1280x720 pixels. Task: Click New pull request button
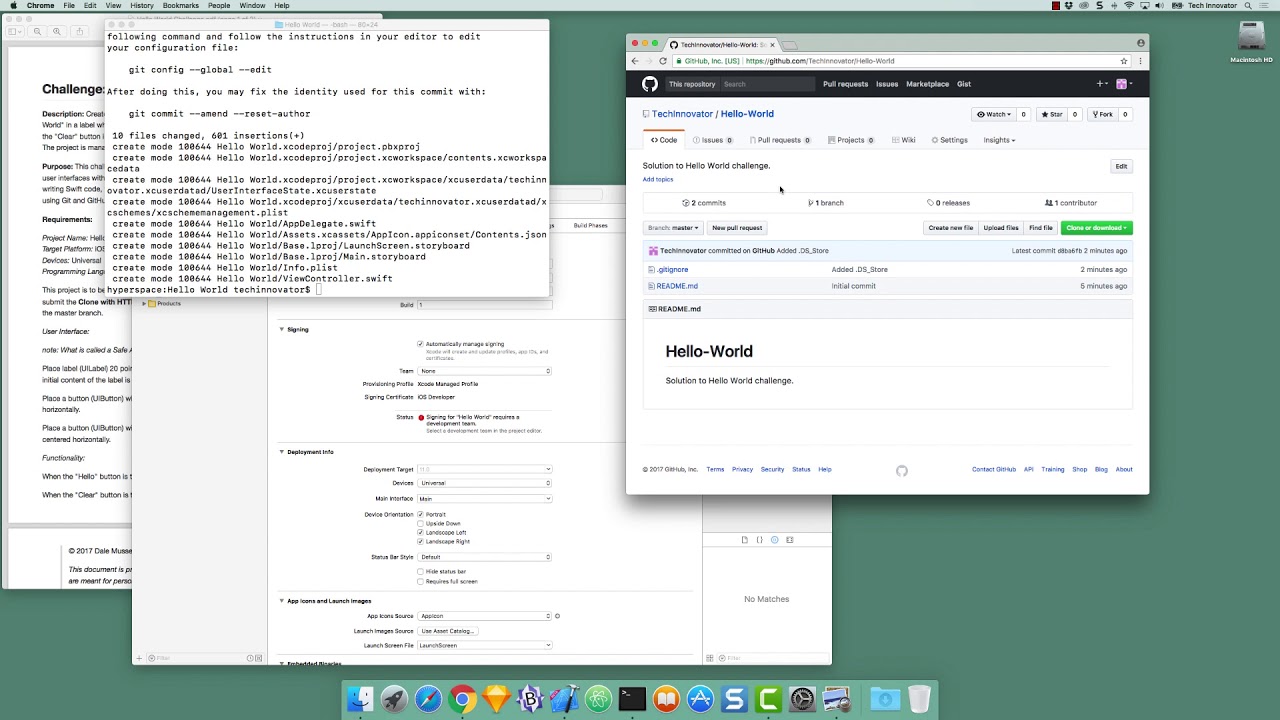[x=737, y=228]
